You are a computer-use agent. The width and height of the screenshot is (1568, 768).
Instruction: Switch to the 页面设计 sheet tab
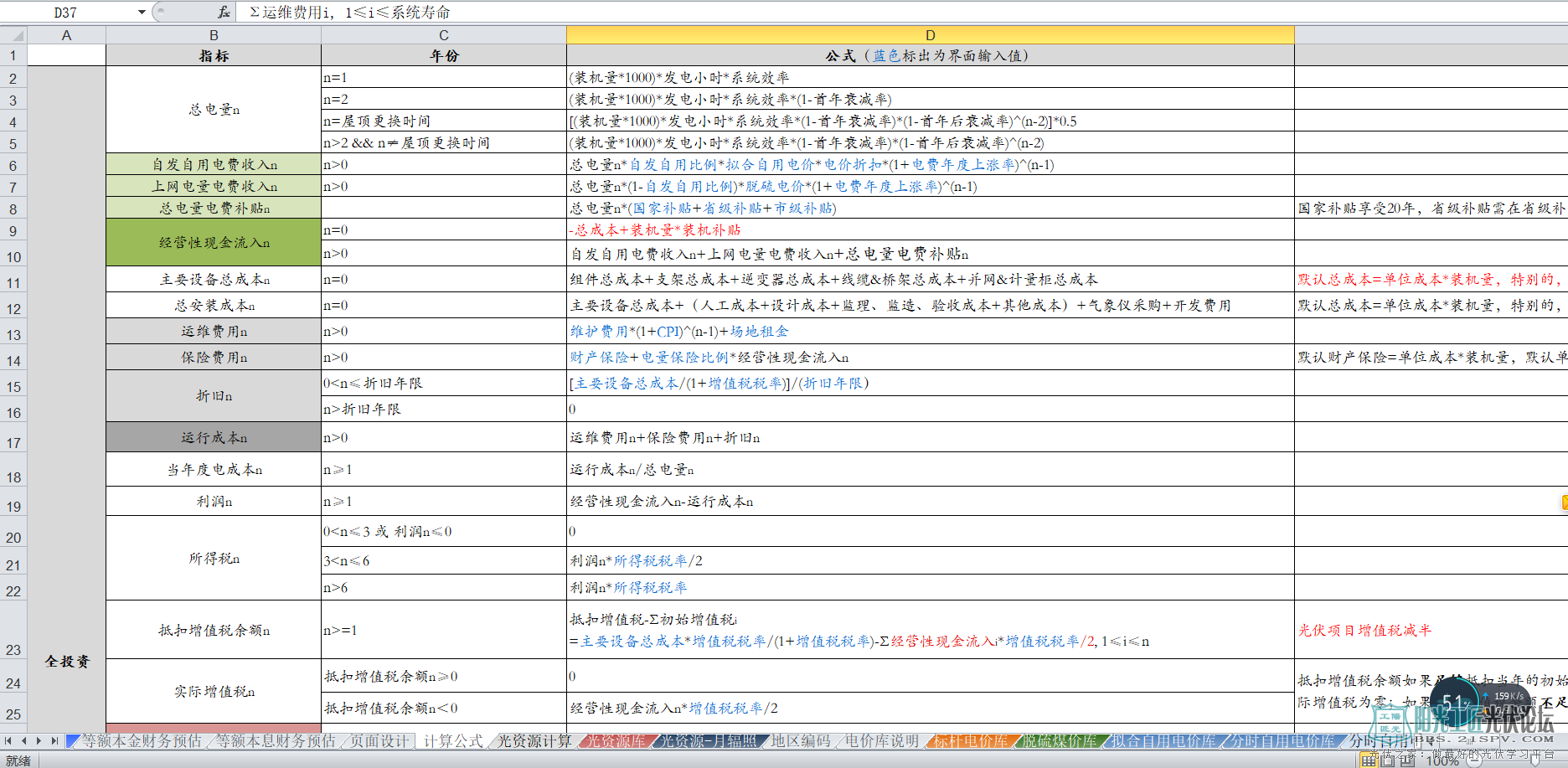[x=379, y=741]
